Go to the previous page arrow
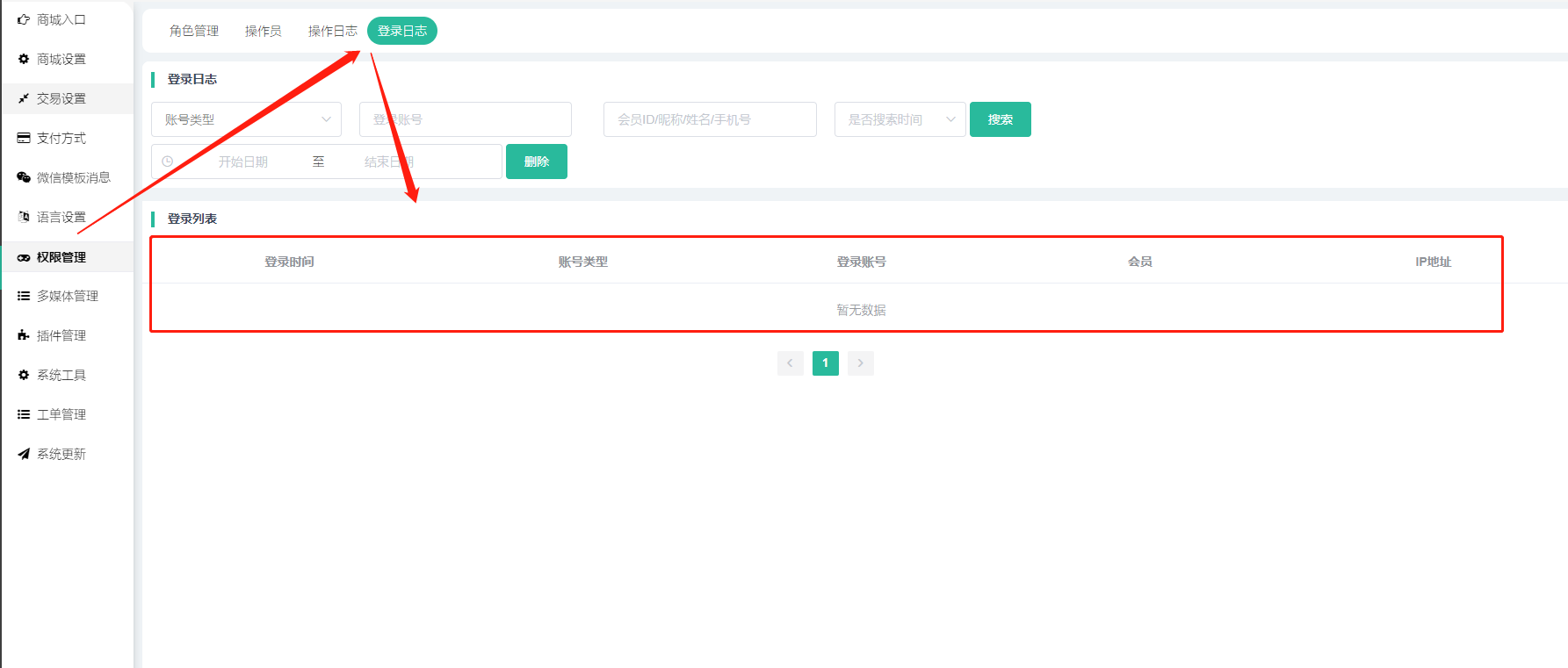The height and width of the screenshot is (668, 1568). point(791,363)
